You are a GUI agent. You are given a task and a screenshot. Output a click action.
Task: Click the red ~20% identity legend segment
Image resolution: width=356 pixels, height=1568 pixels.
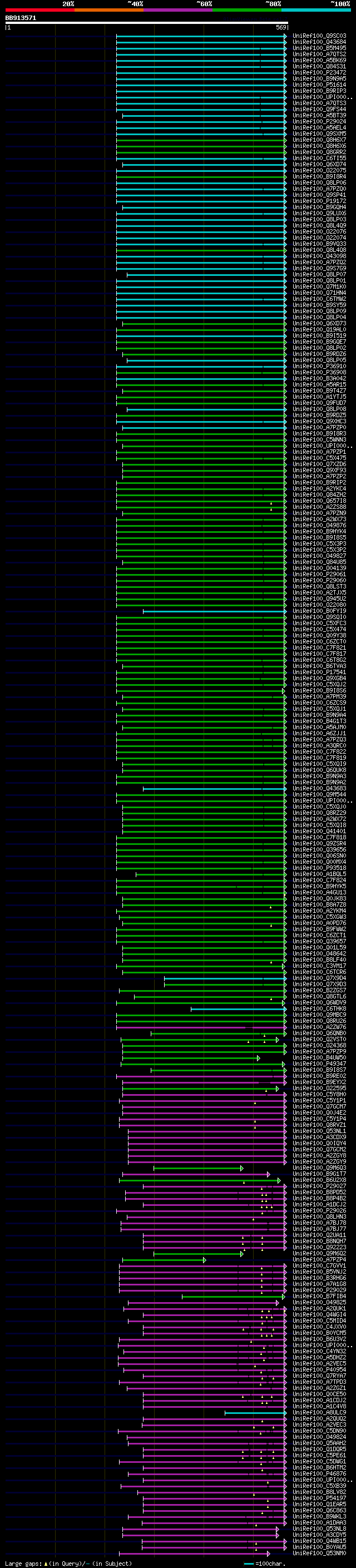click(39, 10)
